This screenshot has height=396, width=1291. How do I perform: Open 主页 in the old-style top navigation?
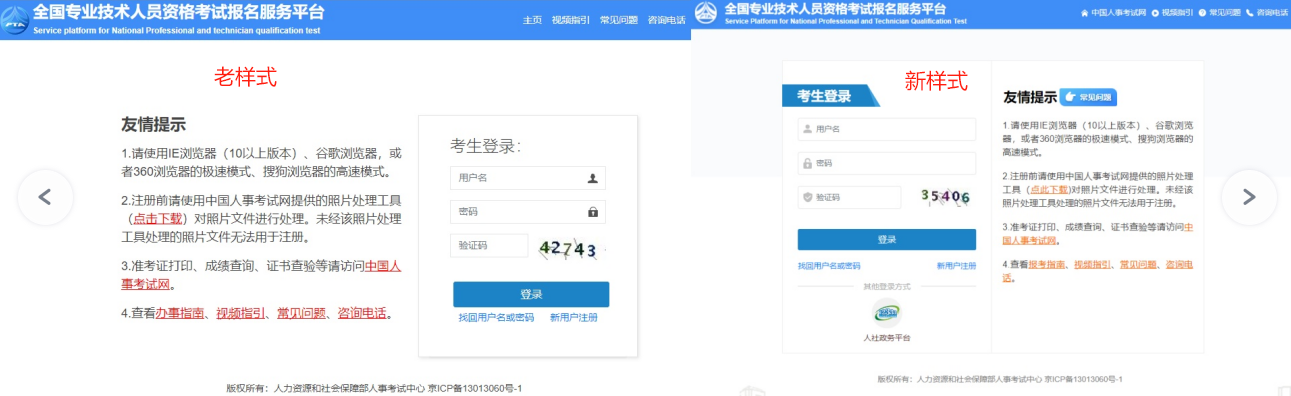[x=533, y=20]
